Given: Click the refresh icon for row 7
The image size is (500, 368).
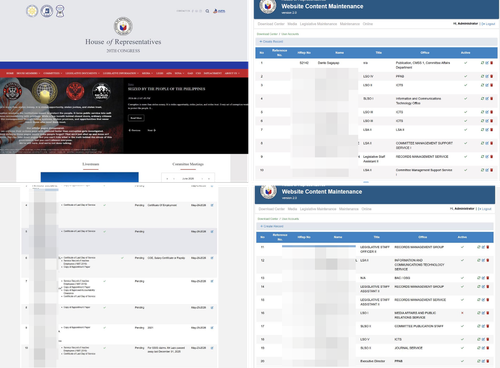Looking at the screenshot, I should tap(482, 130).
